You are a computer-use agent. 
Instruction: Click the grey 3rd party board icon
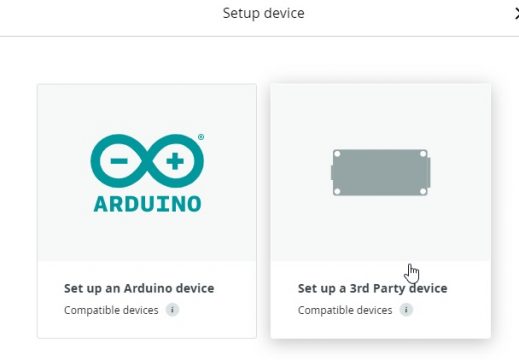380,172
